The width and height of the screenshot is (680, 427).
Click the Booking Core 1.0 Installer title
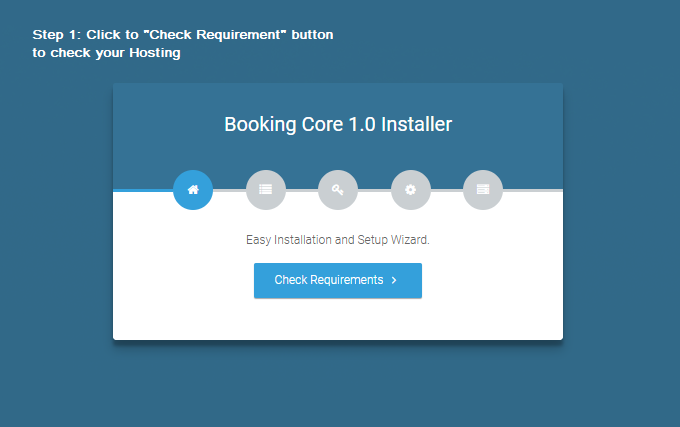338,125
